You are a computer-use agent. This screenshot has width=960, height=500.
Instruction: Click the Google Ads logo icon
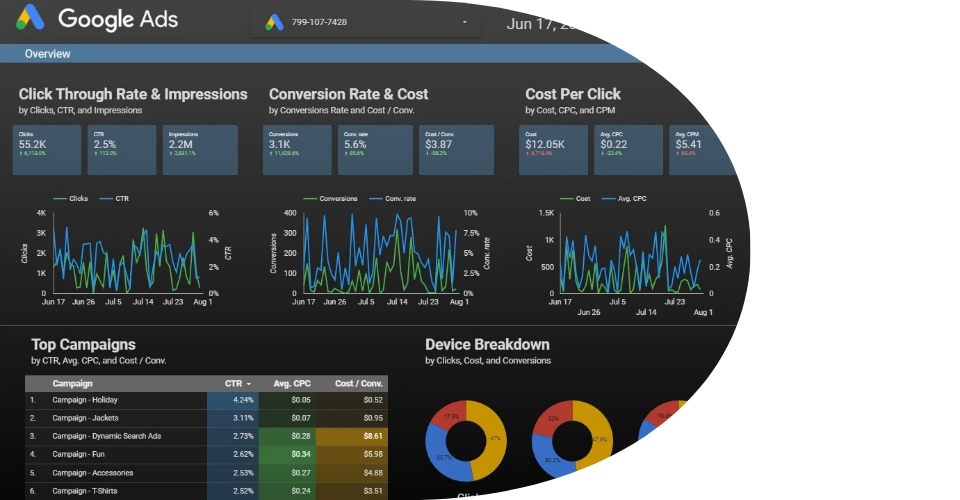(29, 19)
